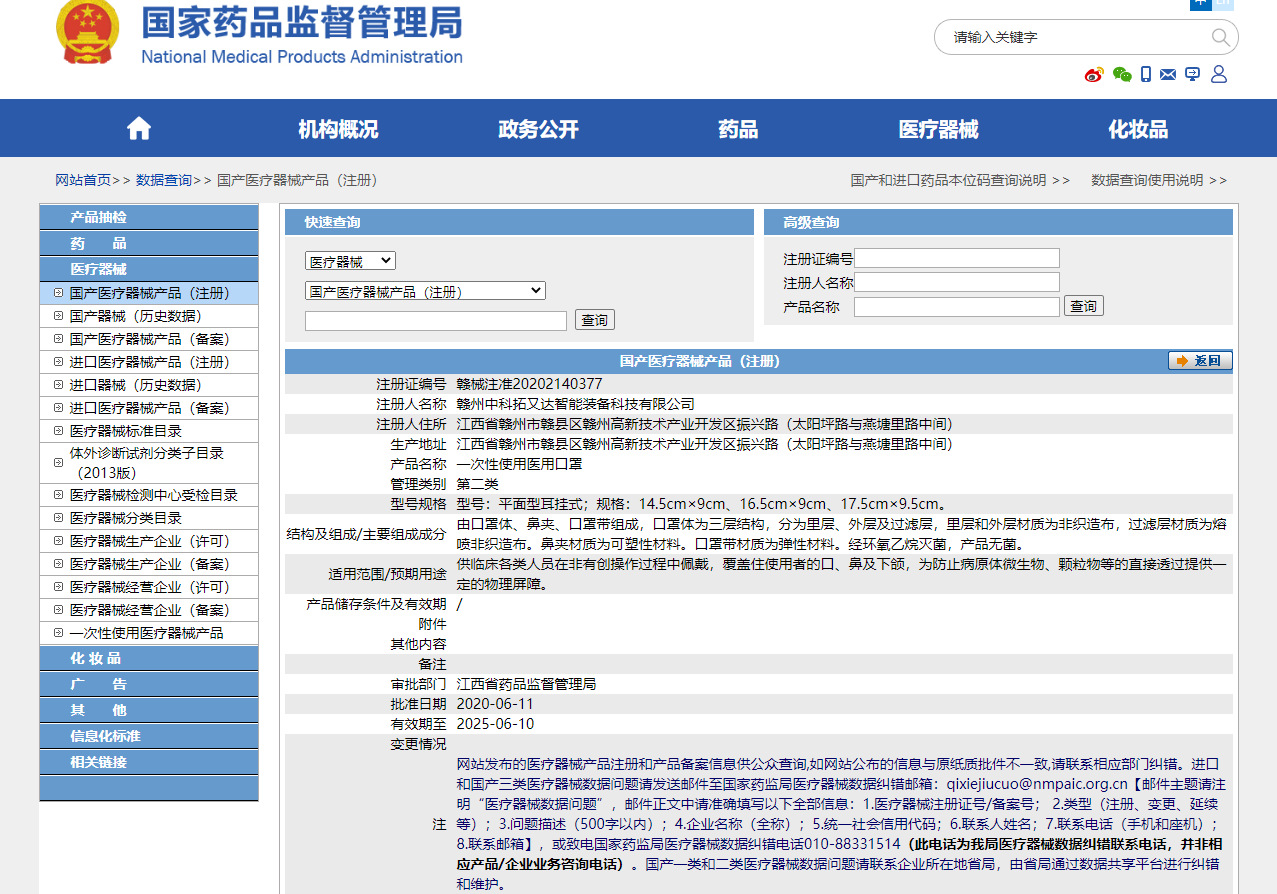Click the 返回 back button
The image size is (1277, 894).
tap(1200, 361)
